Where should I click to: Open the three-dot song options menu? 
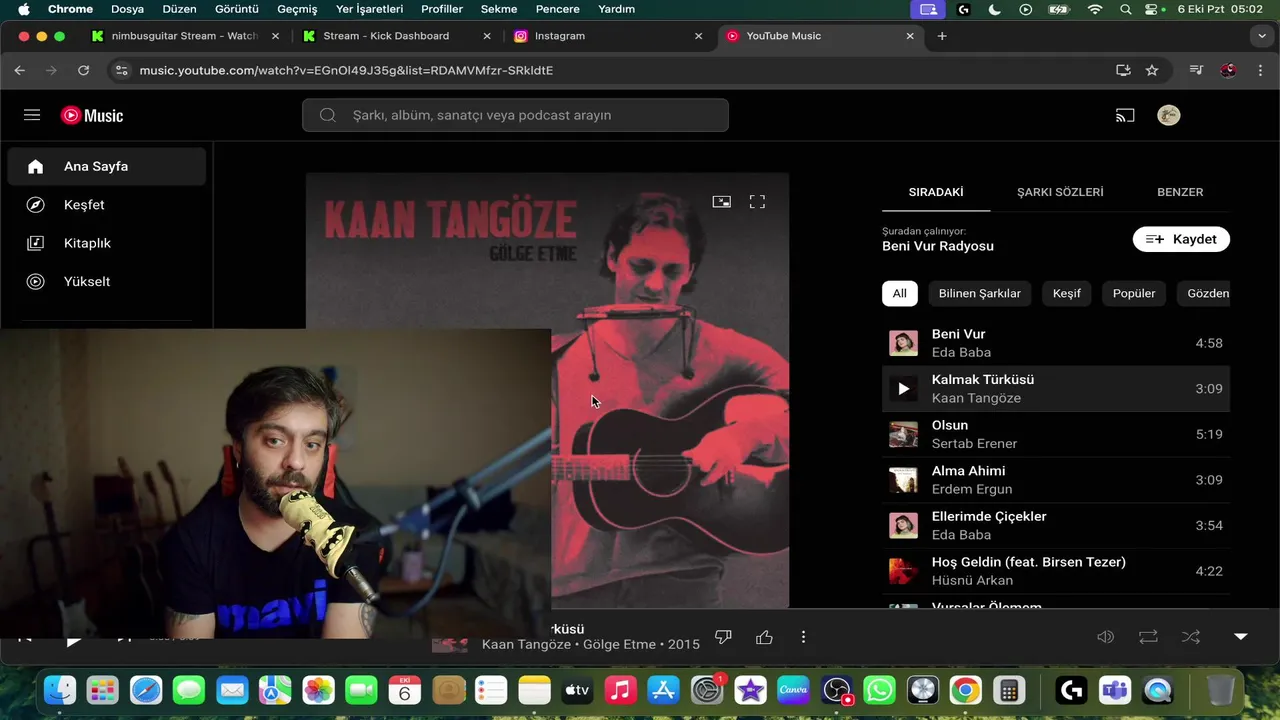click(803, 637)
